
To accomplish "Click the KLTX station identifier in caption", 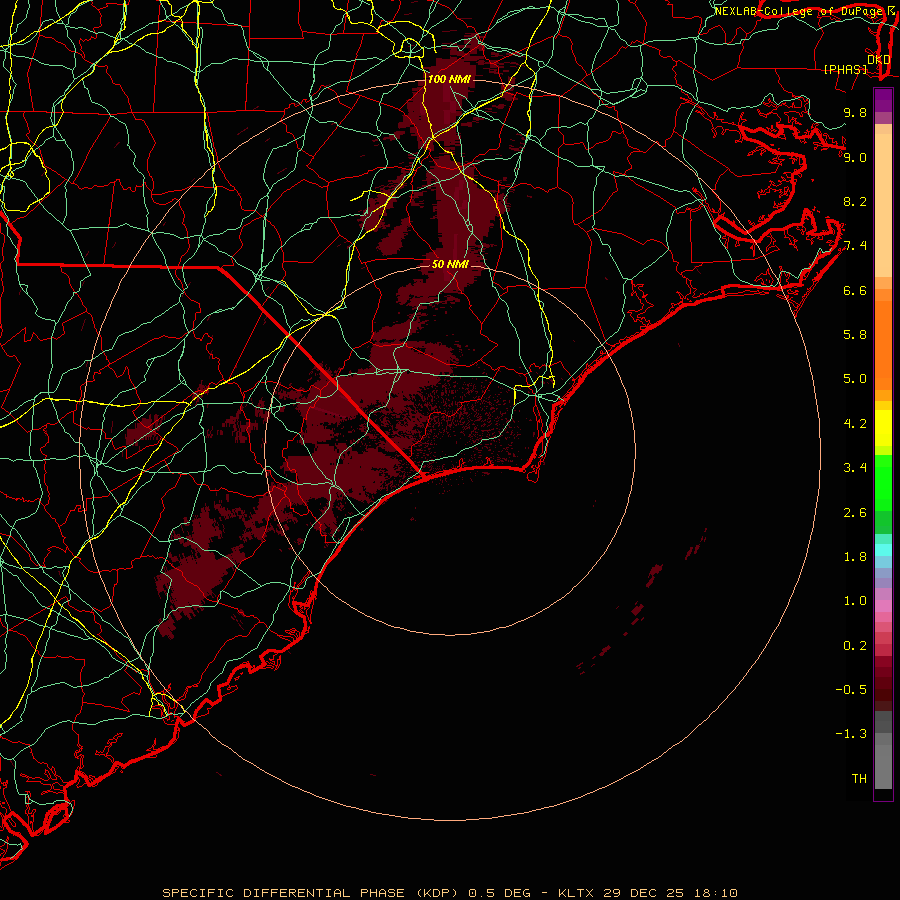I will [576, 893].
